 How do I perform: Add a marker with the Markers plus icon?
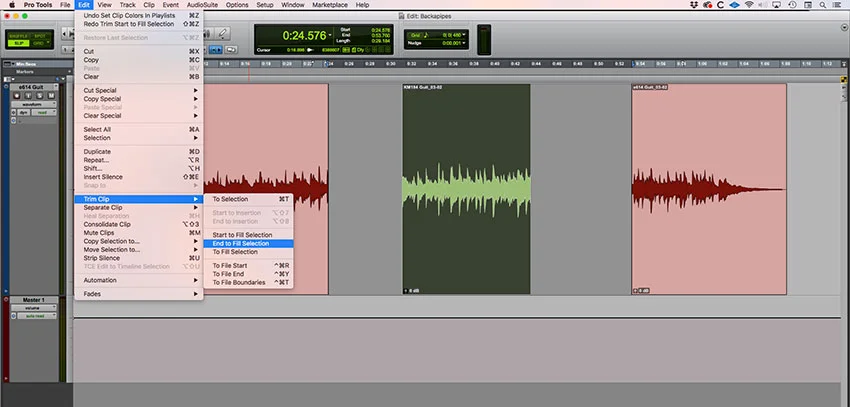pos(68,71)
